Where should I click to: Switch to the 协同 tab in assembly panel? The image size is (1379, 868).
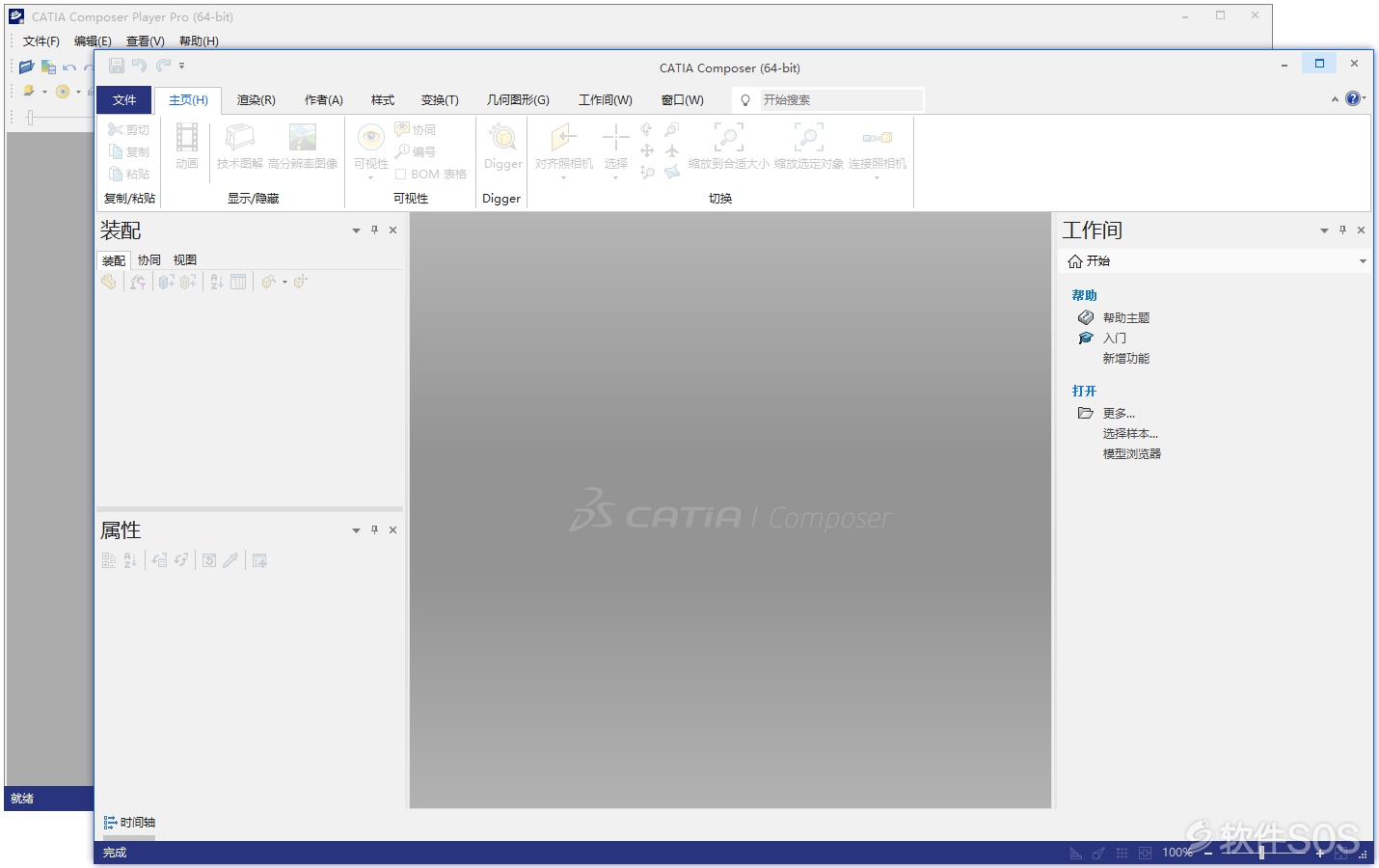coord(149,260)
